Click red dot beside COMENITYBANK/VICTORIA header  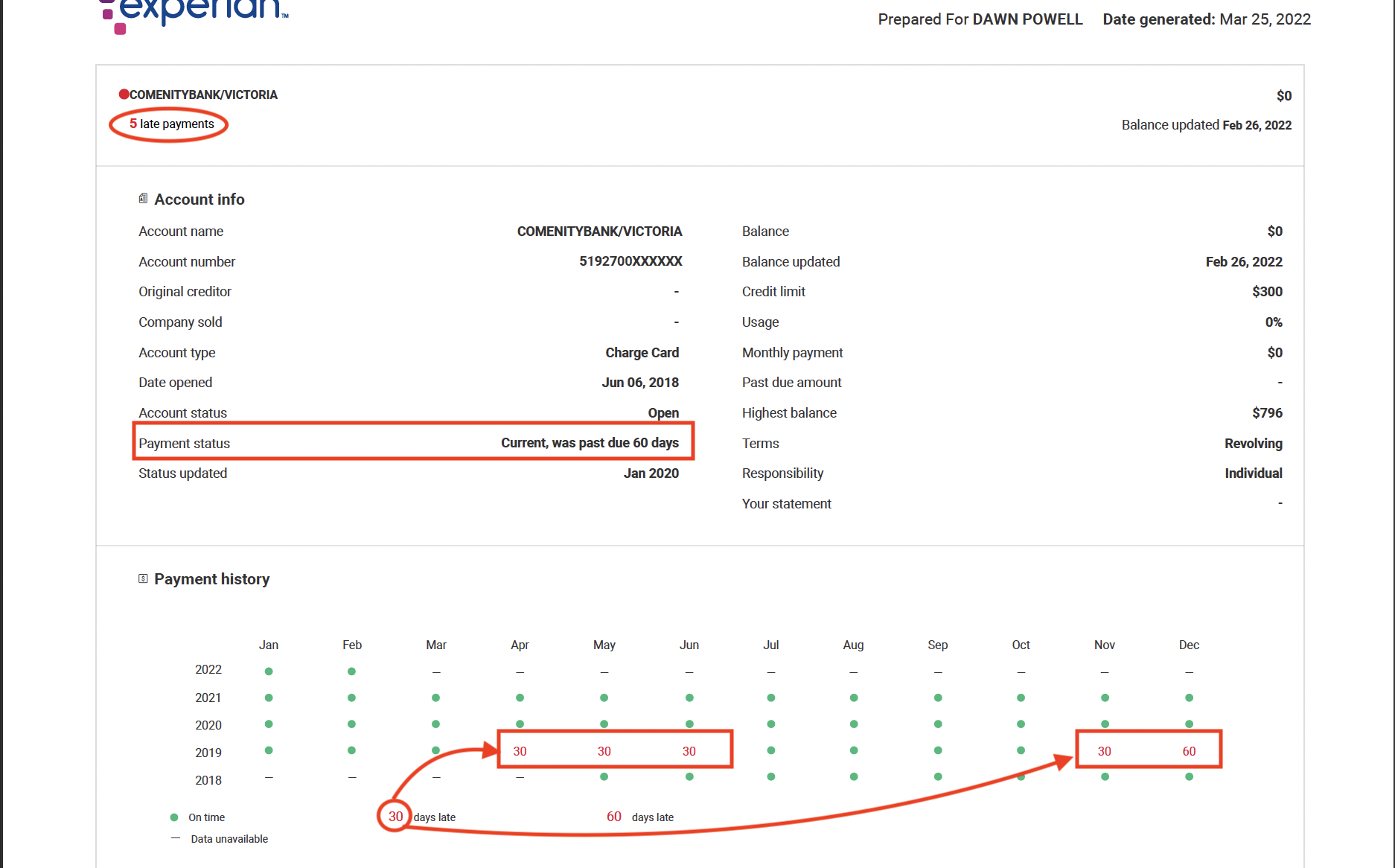(124, 94)
